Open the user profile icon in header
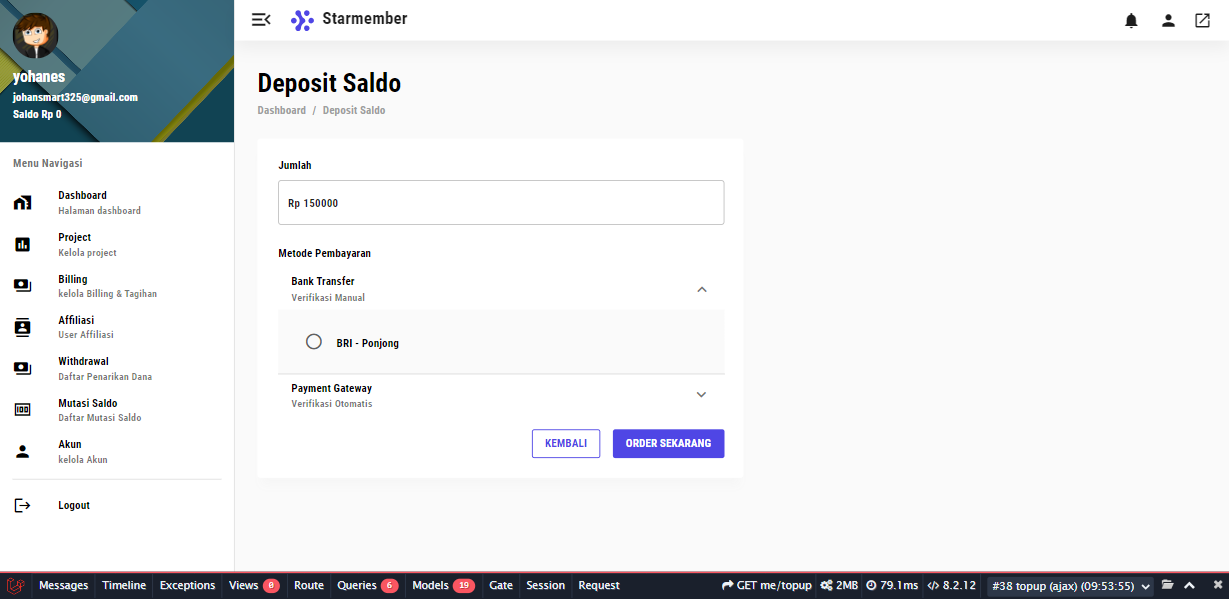Image resolution: width=1229 pixels, height=599 pixels. point(1167,21)
